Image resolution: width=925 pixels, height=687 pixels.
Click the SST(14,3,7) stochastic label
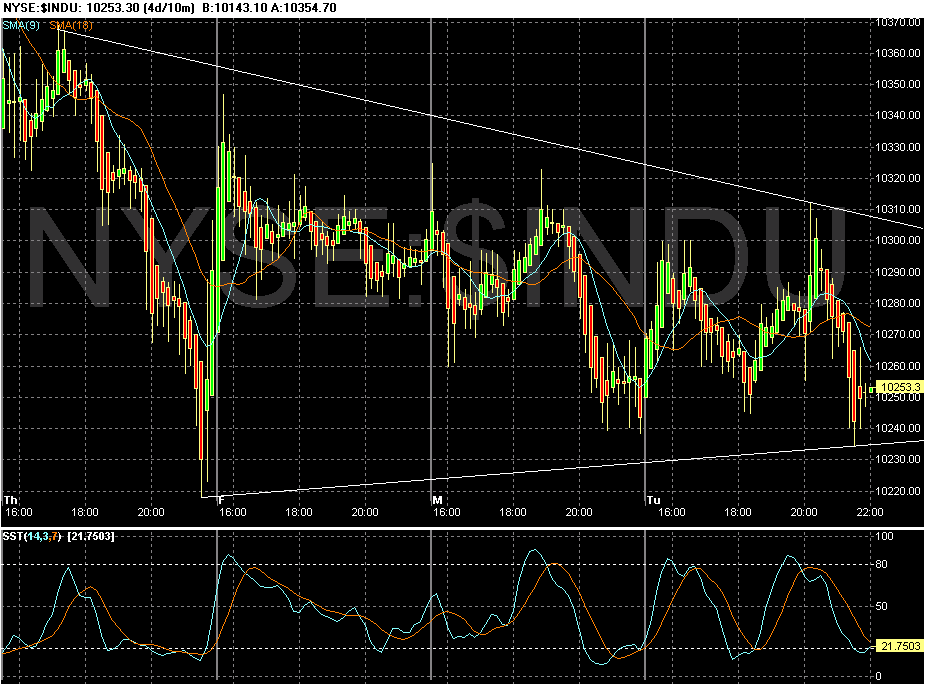32,536
